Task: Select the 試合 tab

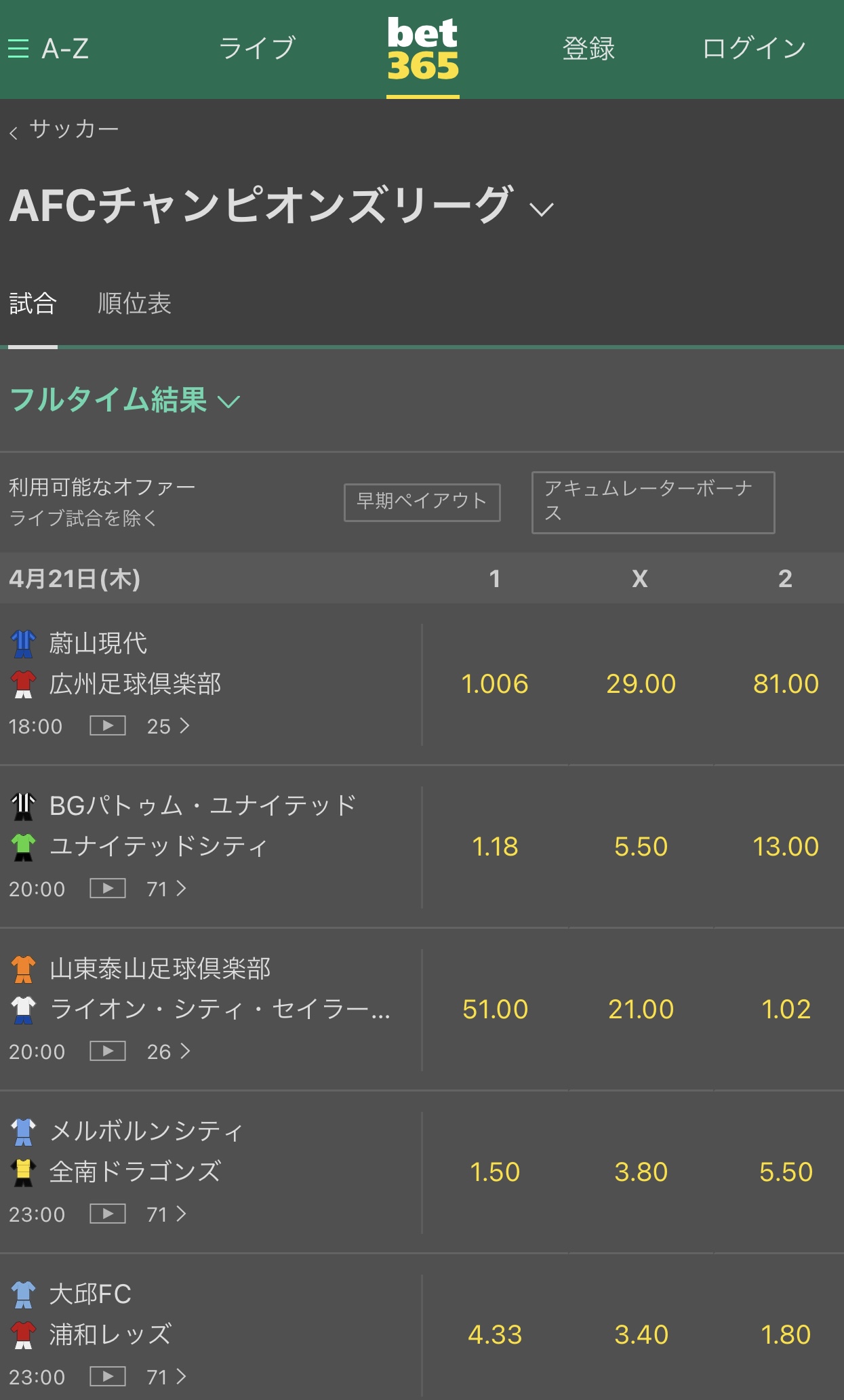Action: click(x=33, y=304)
